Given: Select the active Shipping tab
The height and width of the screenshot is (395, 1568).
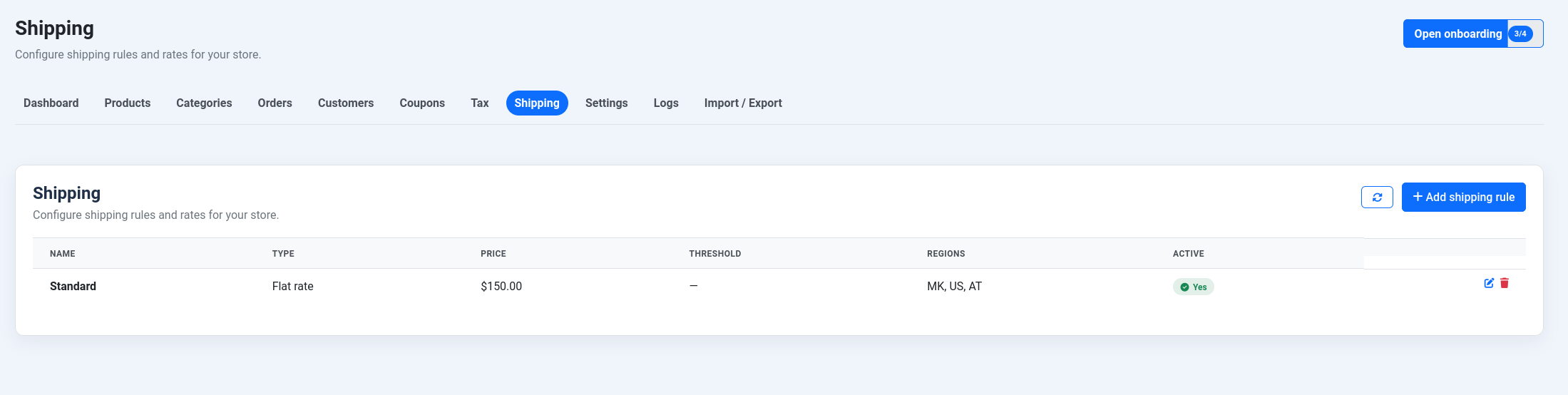Looking at the screenshot, I should pyautogui.click(x=537, y=103).
